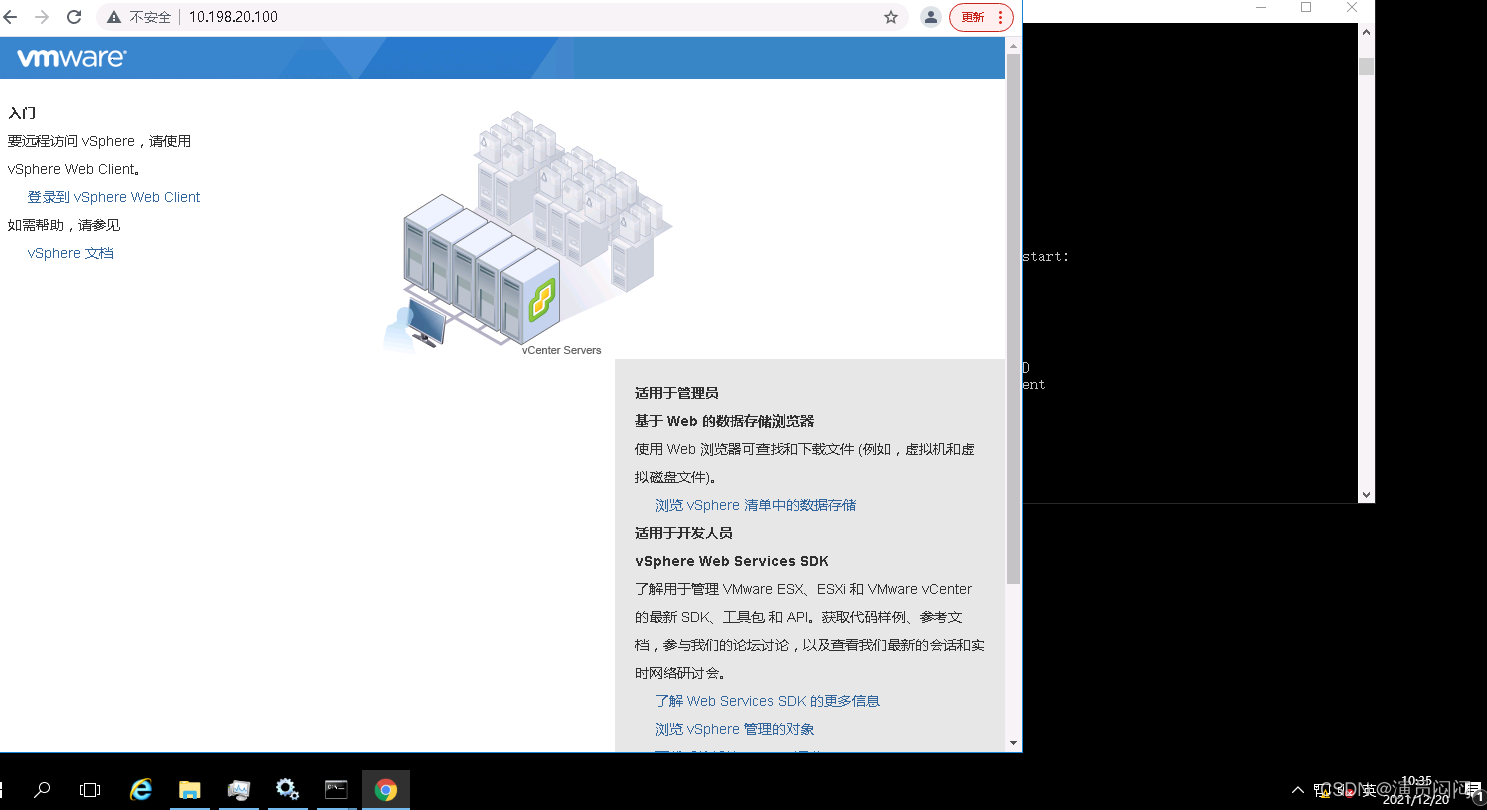Go forward using the browser forward arrow
The width and height of the screenshot is (1487, 810).
pyautogui.click(x=42, y=17)
